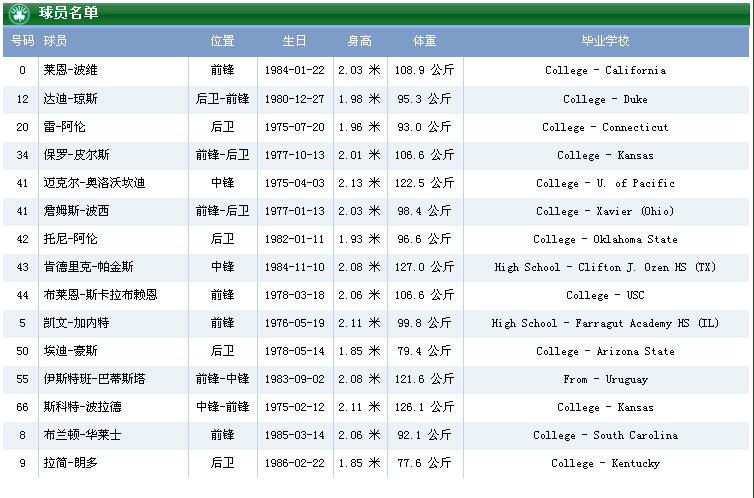Click position 中锋-前锋
Screen dimensions: 754x498
(222, 407)
